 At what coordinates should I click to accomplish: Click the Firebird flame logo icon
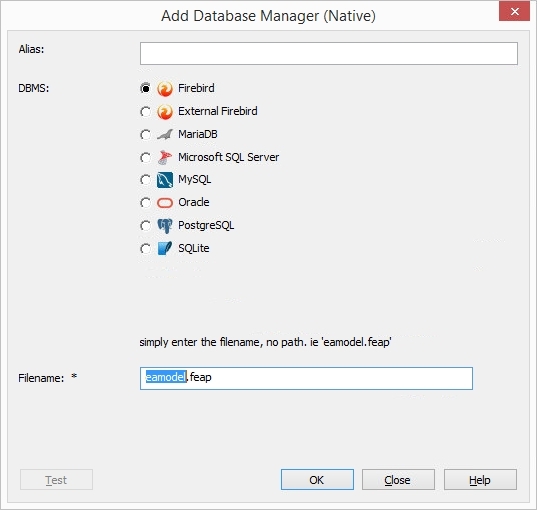[x=165, y=89]
